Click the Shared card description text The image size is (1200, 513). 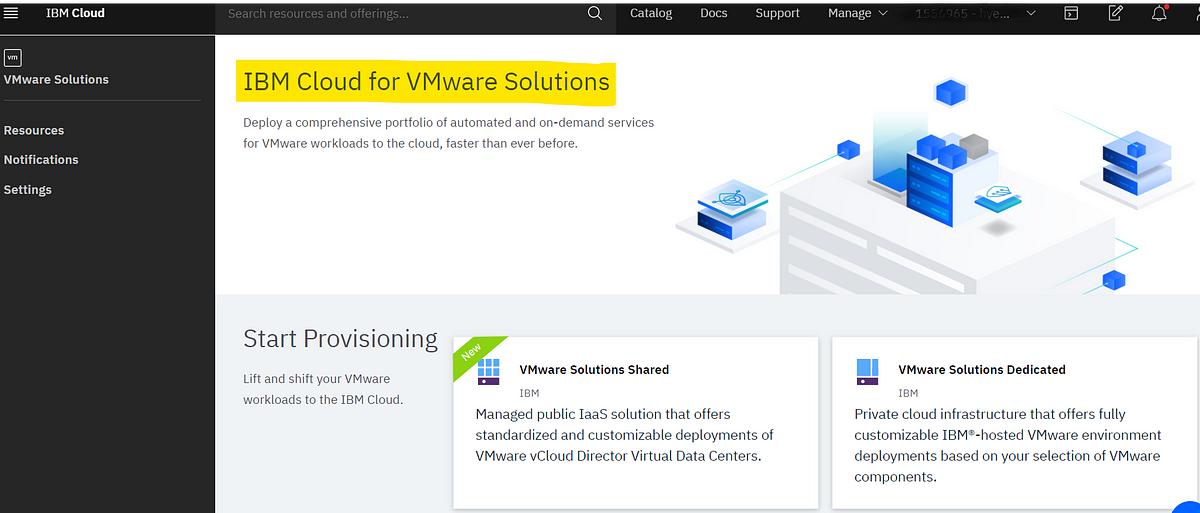point(625,435)
